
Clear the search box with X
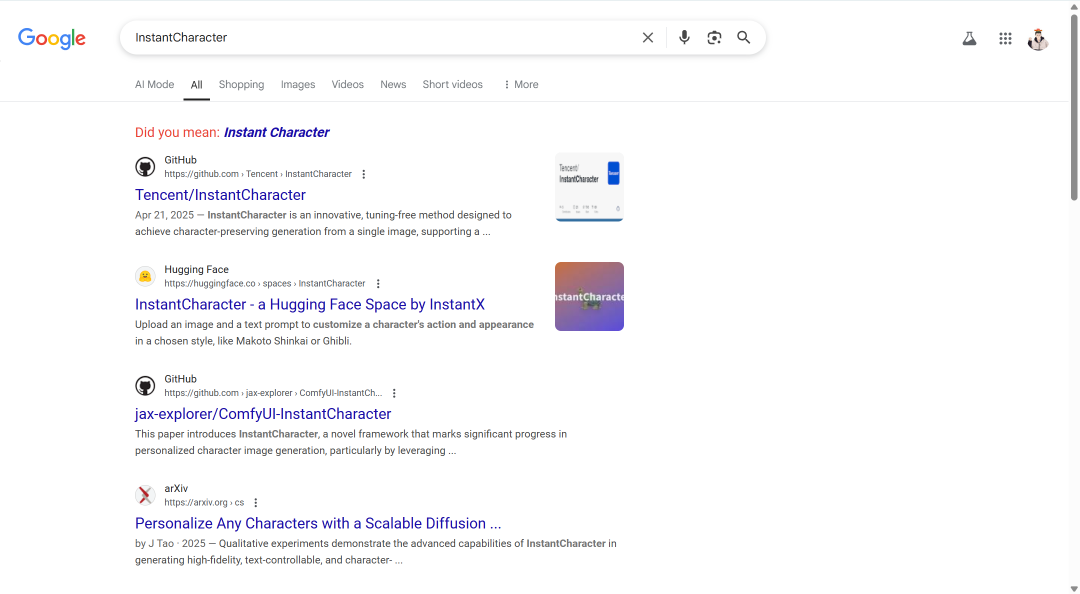coord(647,38)
